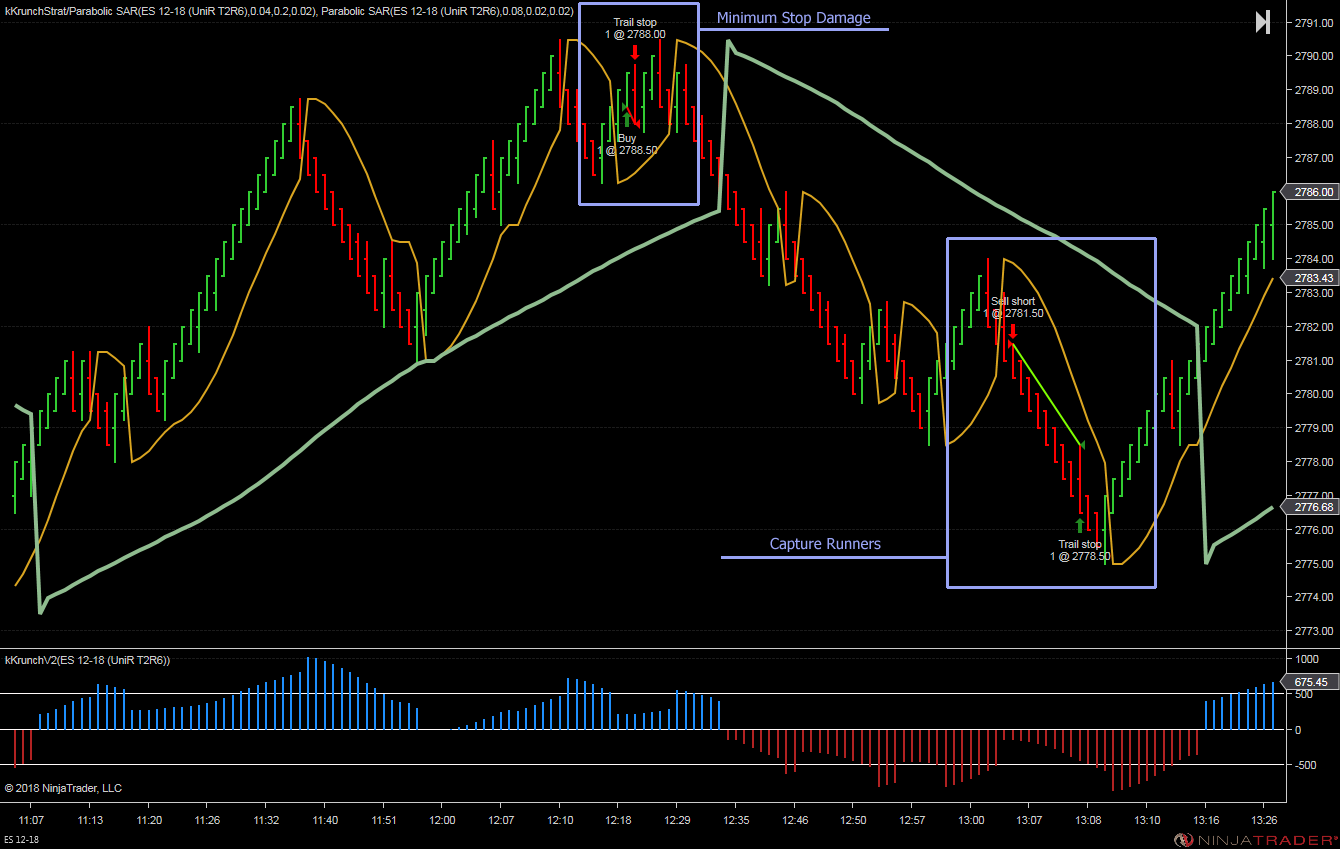Select the kKrunchStrat/Parabolic SAR indicator label
Image resolution: width=1340 pixels, height=849 pixels.
click(x=289, y=11)
